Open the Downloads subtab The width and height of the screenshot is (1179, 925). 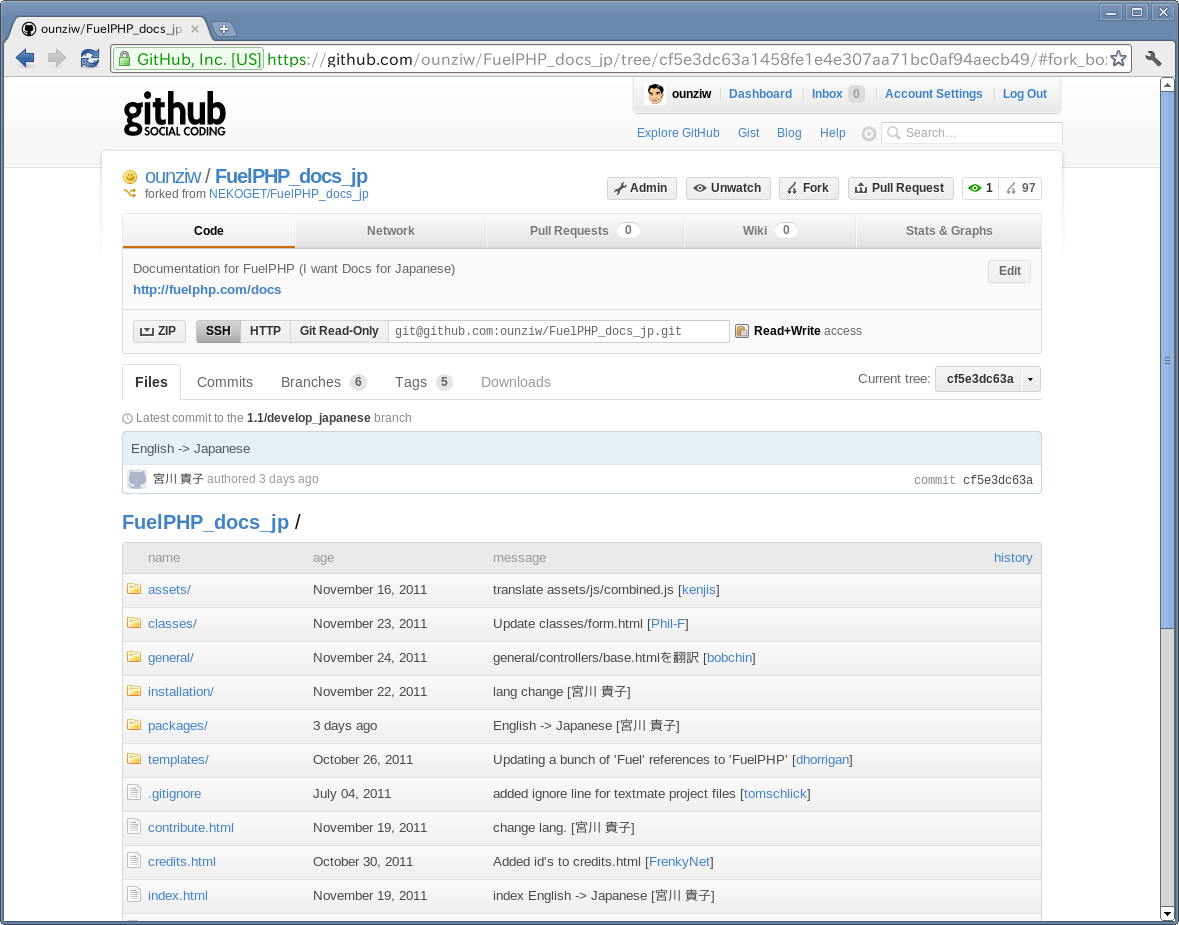click(516, 382)
